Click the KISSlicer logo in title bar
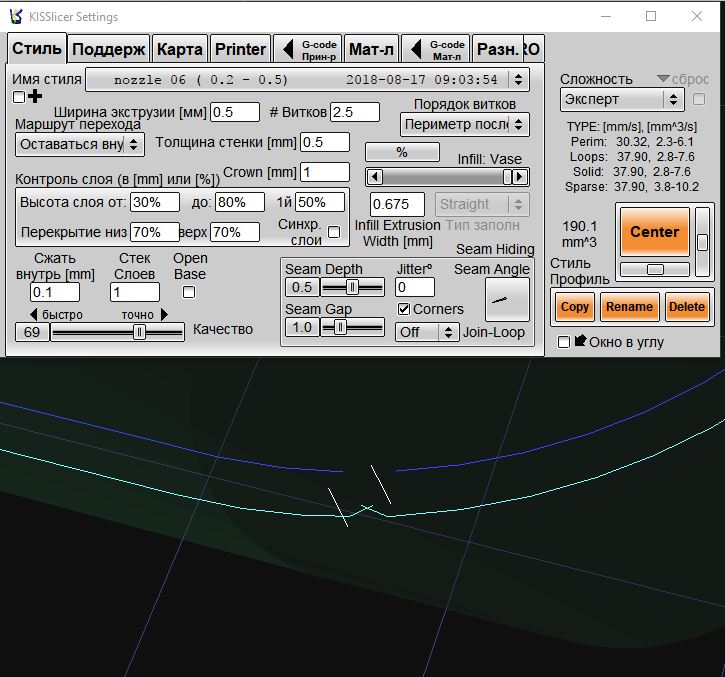The height and width of the screenshot is (677, 725). coord(15,16)
